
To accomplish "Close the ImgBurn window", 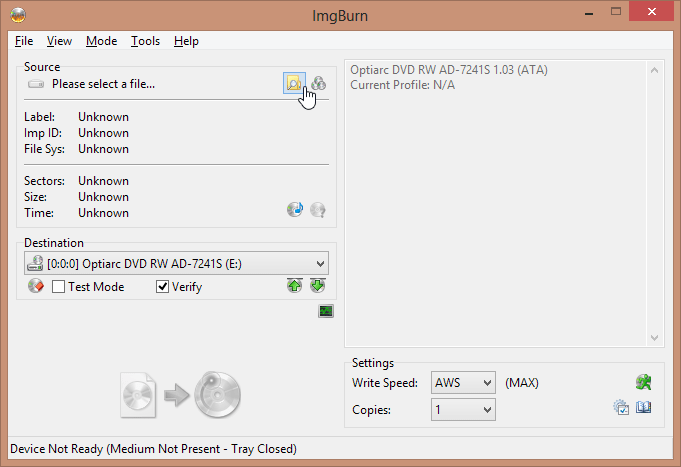I will (651, 12).
